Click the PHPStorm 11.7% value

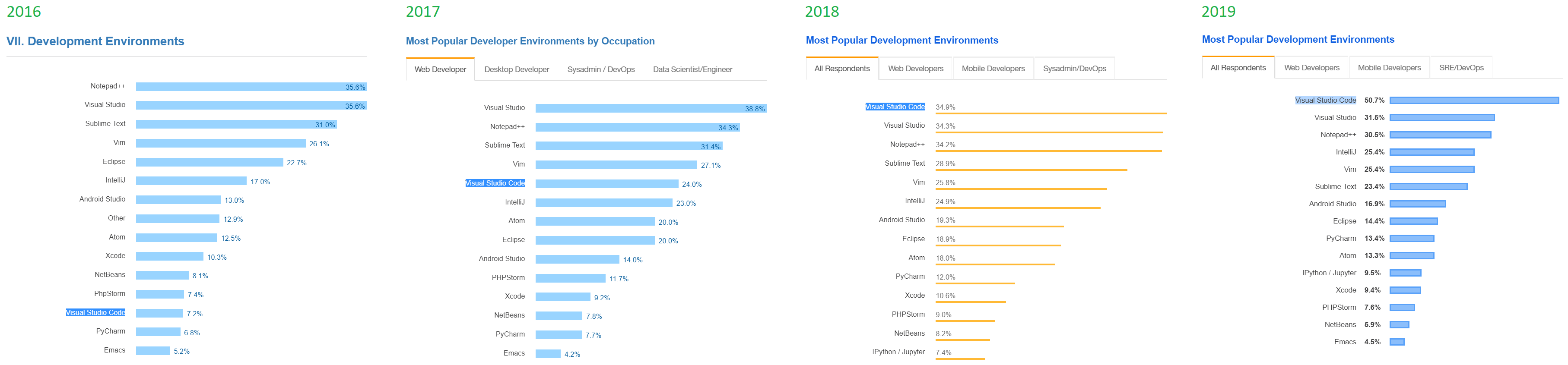619,279
